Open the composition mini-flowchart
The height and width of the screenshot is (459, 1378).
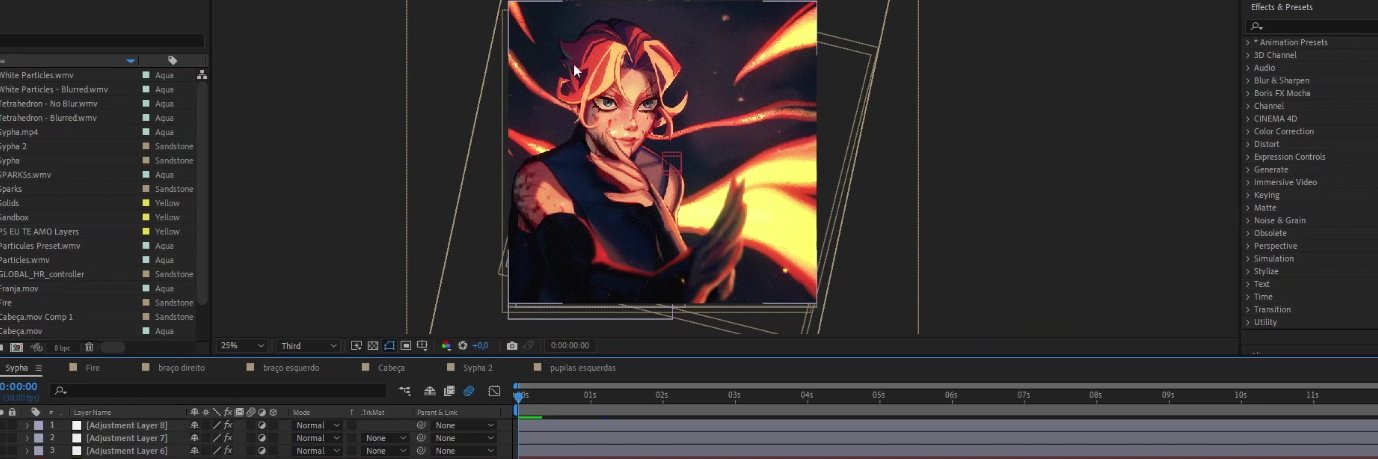point(405,391)
